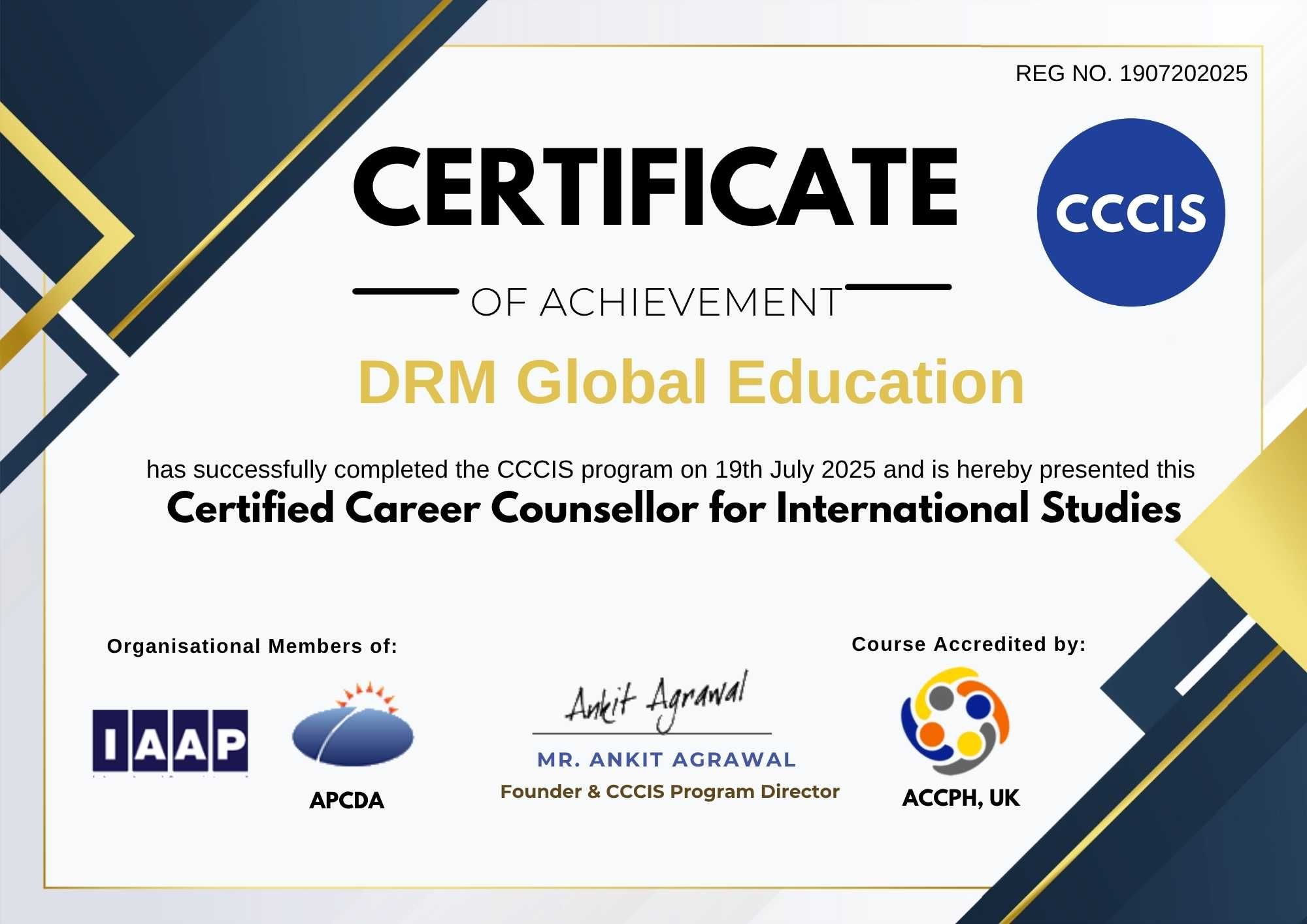Click the Founder & CCCIS Program Director text

(x=669, y=791)
